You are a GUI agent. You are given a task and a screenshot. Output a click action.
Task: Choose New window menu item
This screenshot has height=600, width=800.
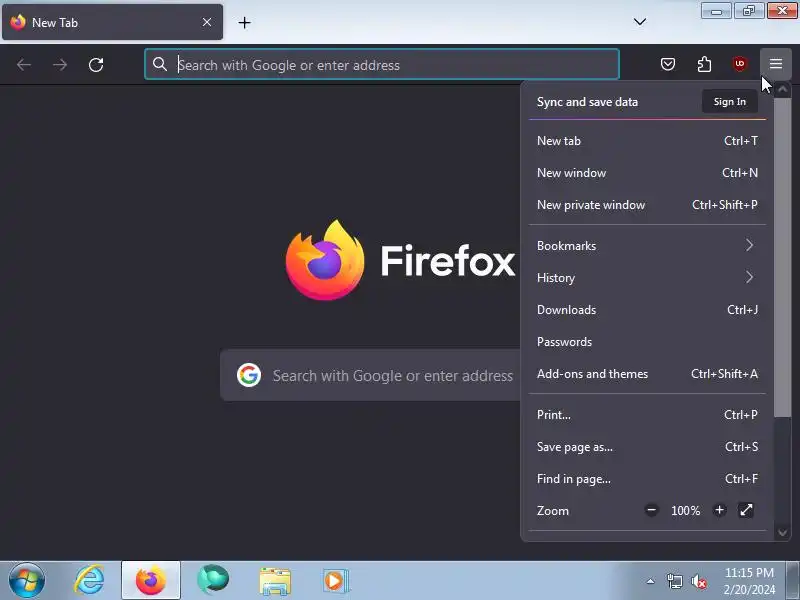pyautogui.click(x=647, y=173)
